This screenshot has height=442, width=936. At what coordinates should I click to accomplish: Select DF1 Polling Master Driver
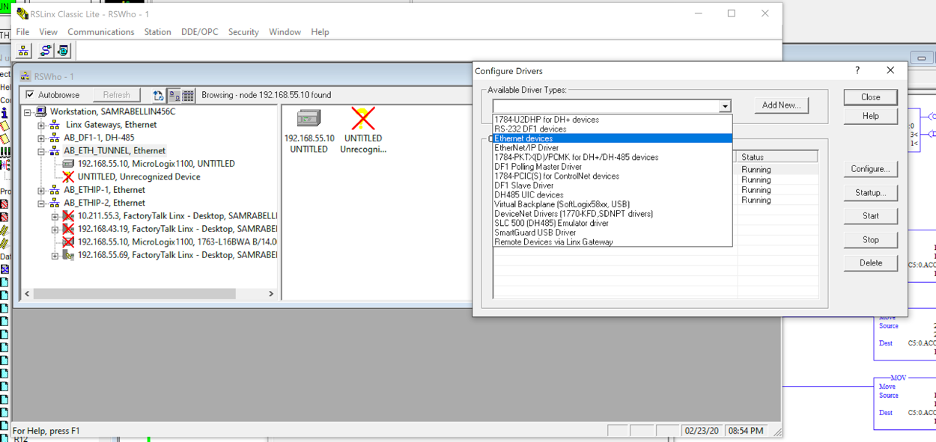click(x=612, y=167)
